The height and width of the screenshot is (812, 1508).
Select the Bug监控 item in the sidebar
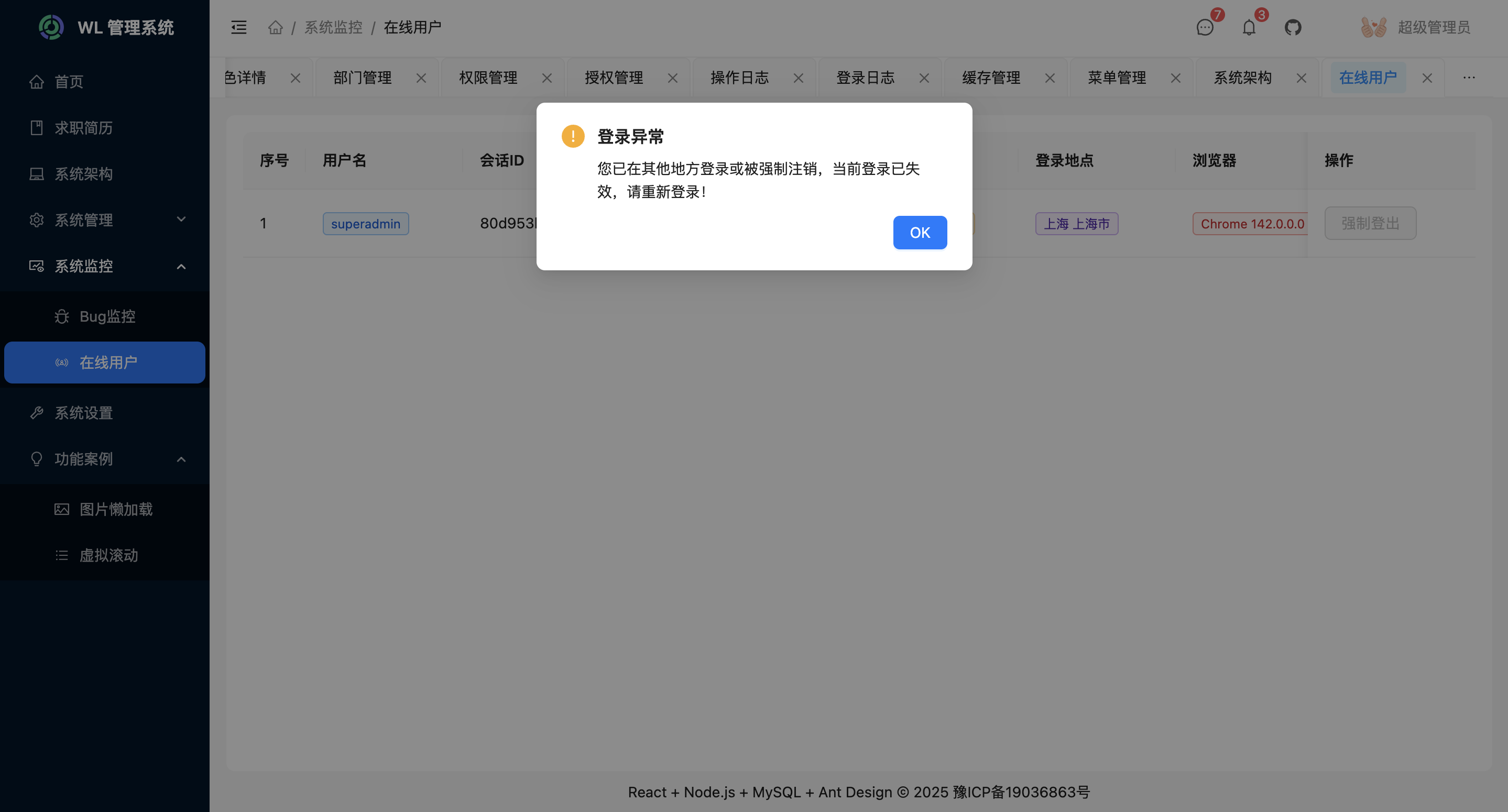[107, 316]
